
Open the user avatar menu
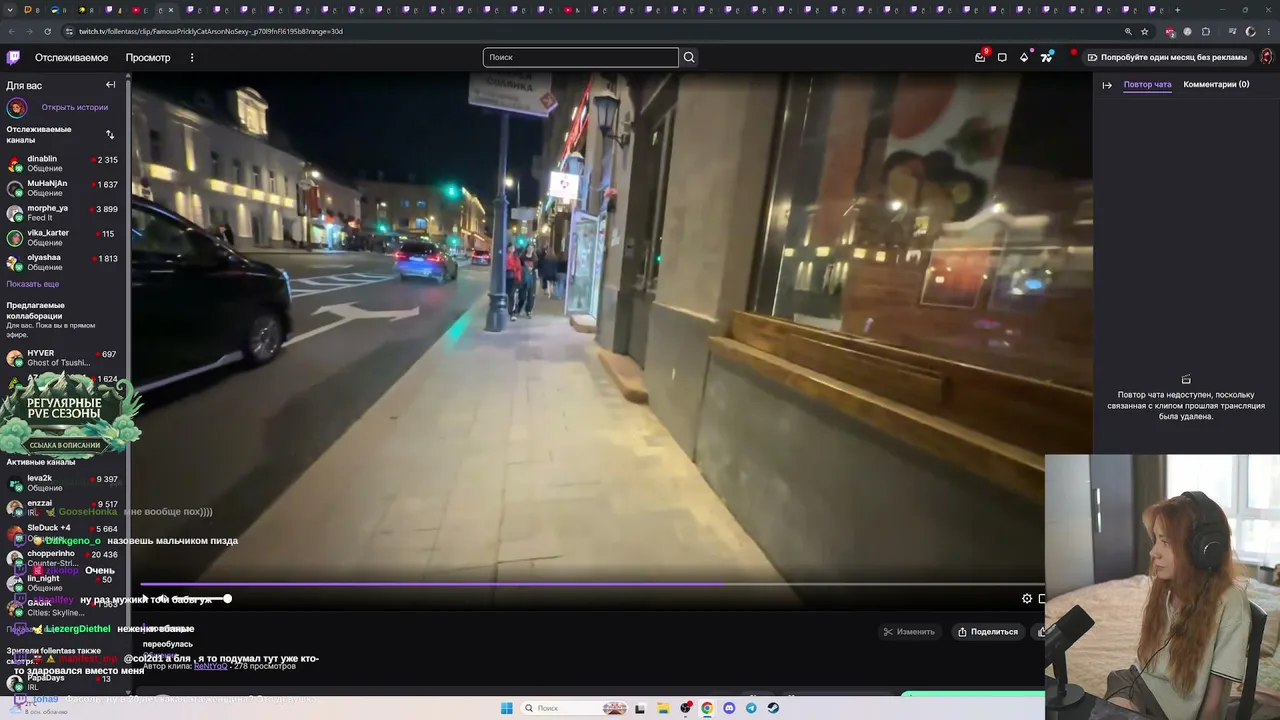click(x=1266, y=57)
